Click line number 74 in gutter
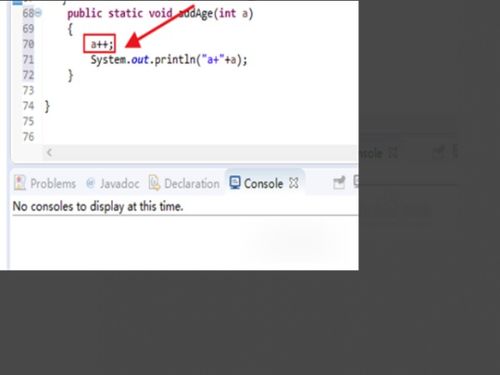Image resolution: width=500 pixels, height=375 pixels. pyautogui.click(x=28, y=106)
